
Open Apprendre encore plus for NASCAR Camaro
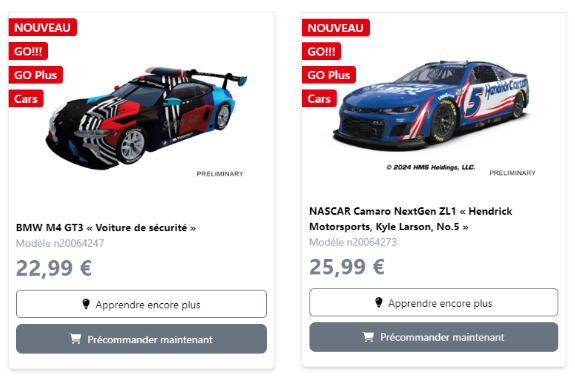[433, 303]
